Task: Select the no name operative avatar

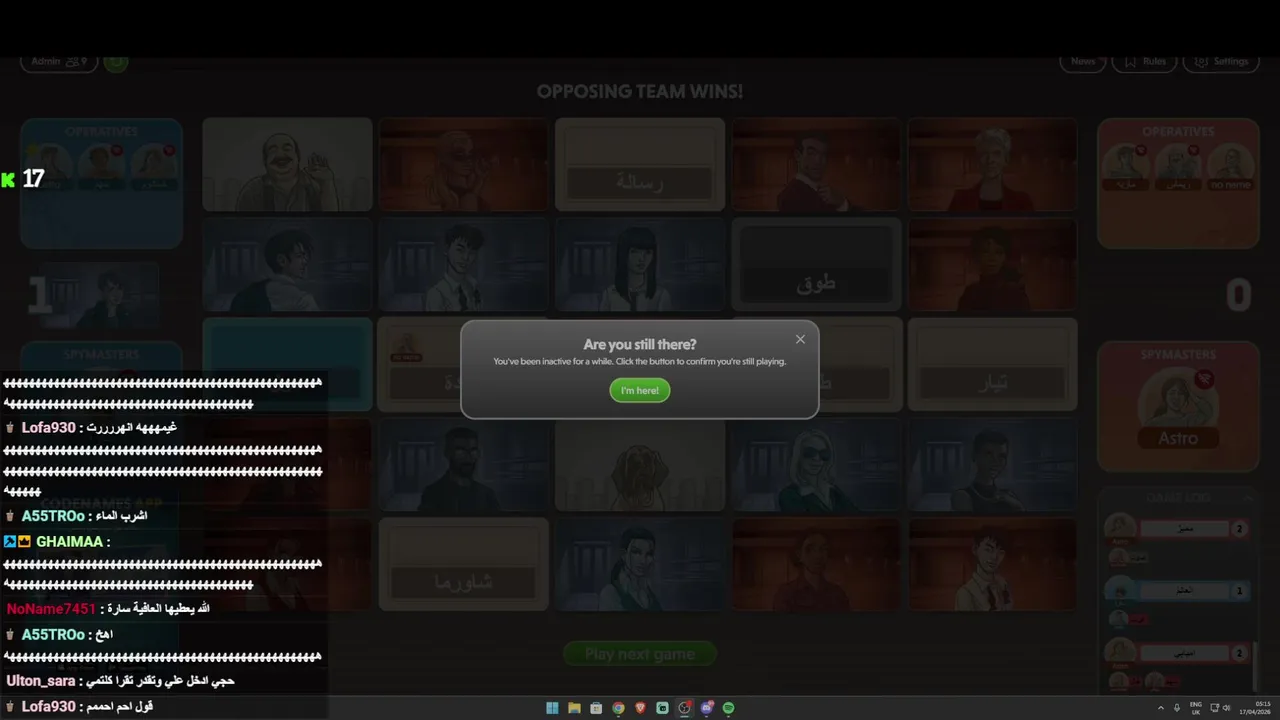Action: (x=1230, y=167)
